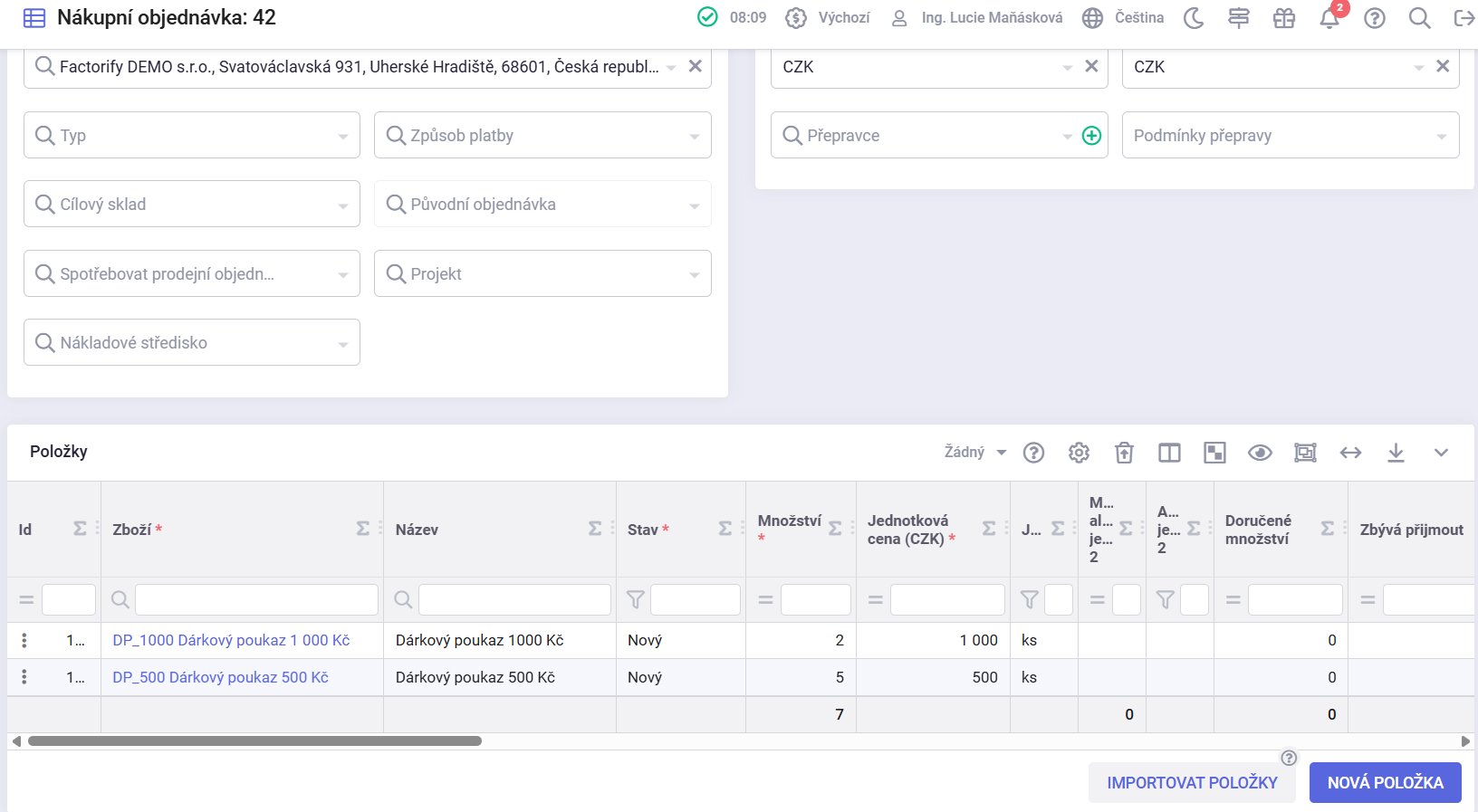The height and width of the screenshot is (812, 1478).
Task: Open the Žádný preset dropdown
Action: (x=974, y=453)
